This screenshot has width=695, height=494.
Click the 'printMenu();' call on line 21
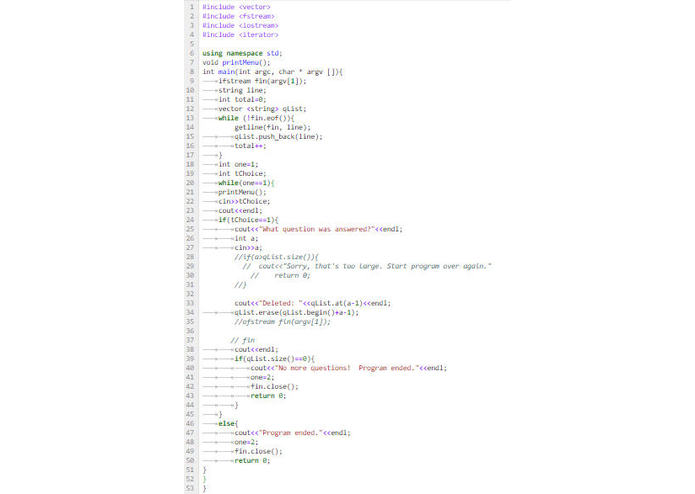point(242,192)
